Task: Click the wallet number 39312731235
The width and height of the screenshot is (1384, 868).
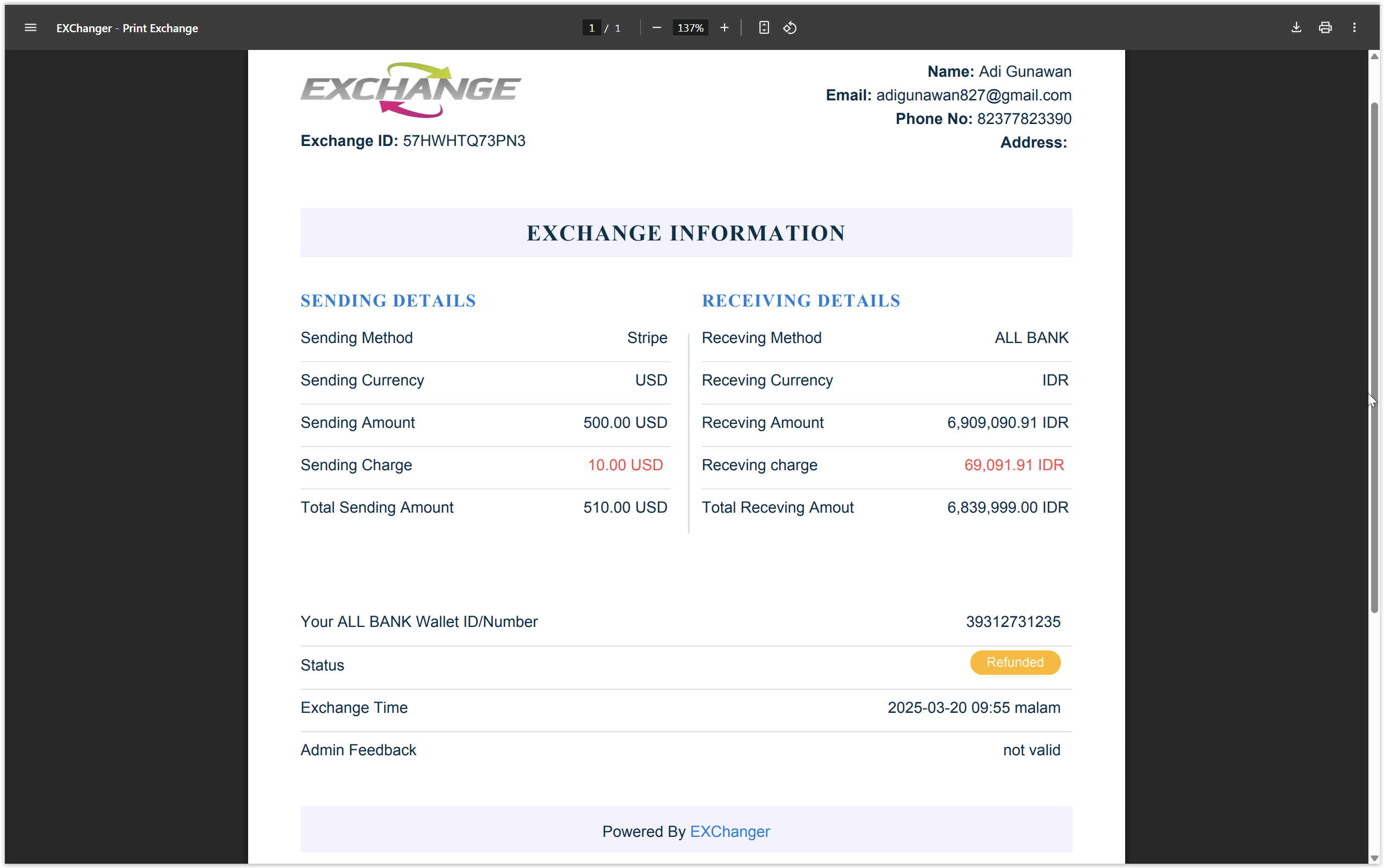Action: coord(1013,622)
